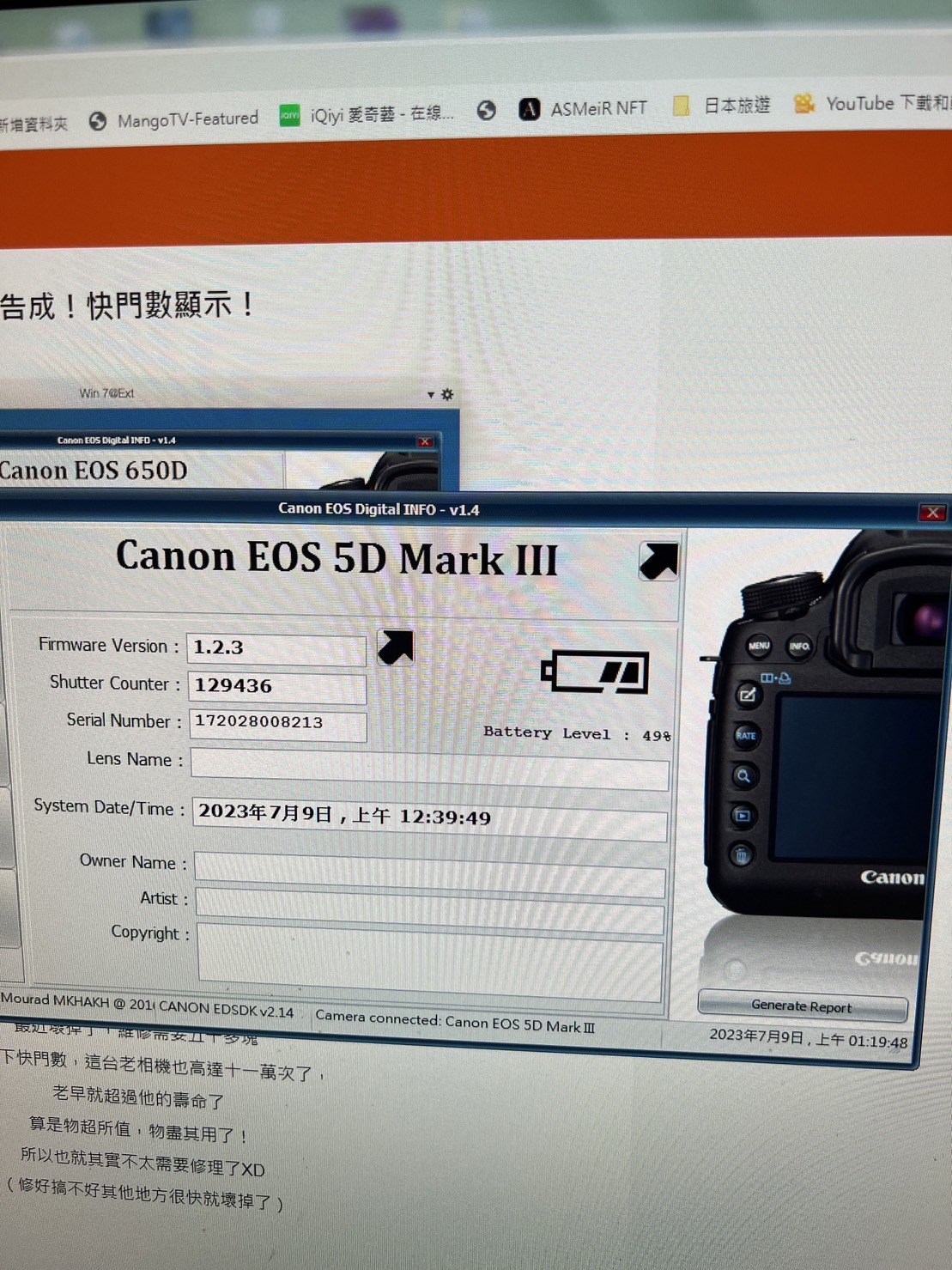Open the ASMeiR NFT bookmark
Screen dimensions: 952x1270
click(x=583, y=109)
